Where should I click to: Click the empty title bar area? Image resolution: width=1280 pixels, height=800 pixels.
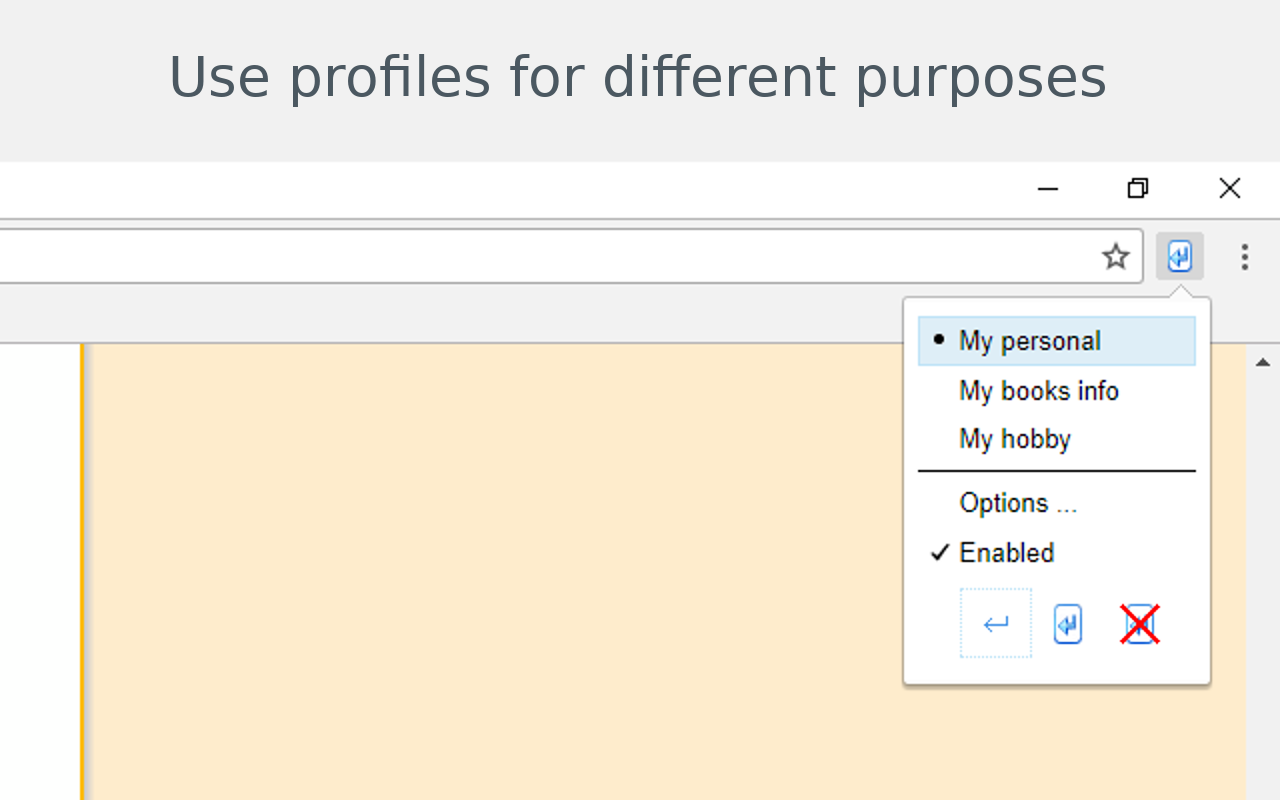500,189
